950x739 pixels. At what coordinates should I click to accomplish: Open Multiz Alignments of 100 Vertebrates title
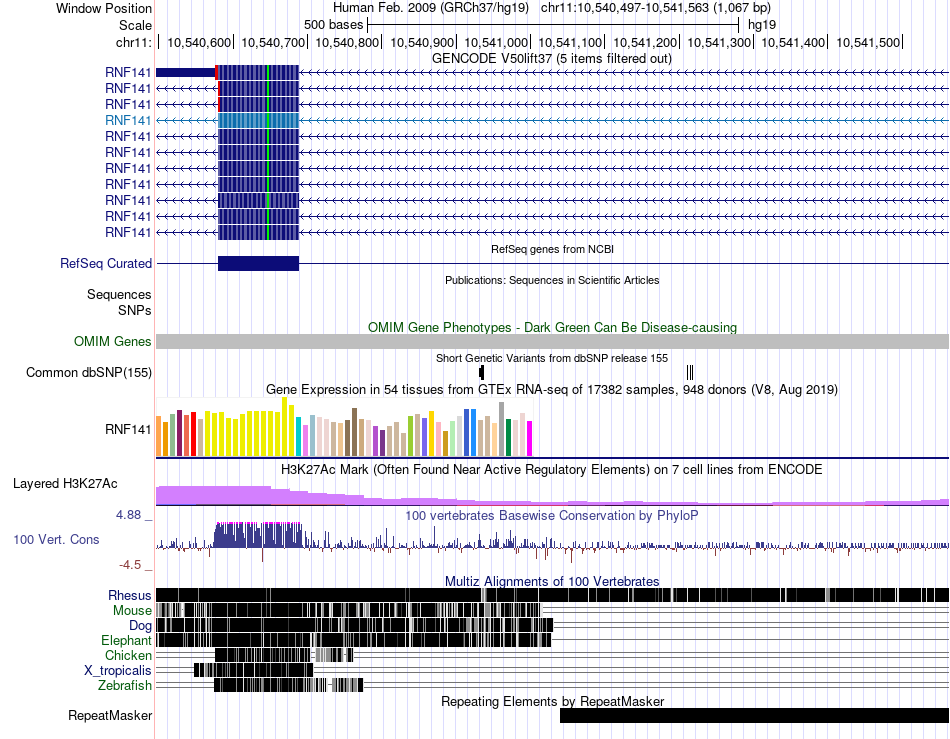point(552,582)
